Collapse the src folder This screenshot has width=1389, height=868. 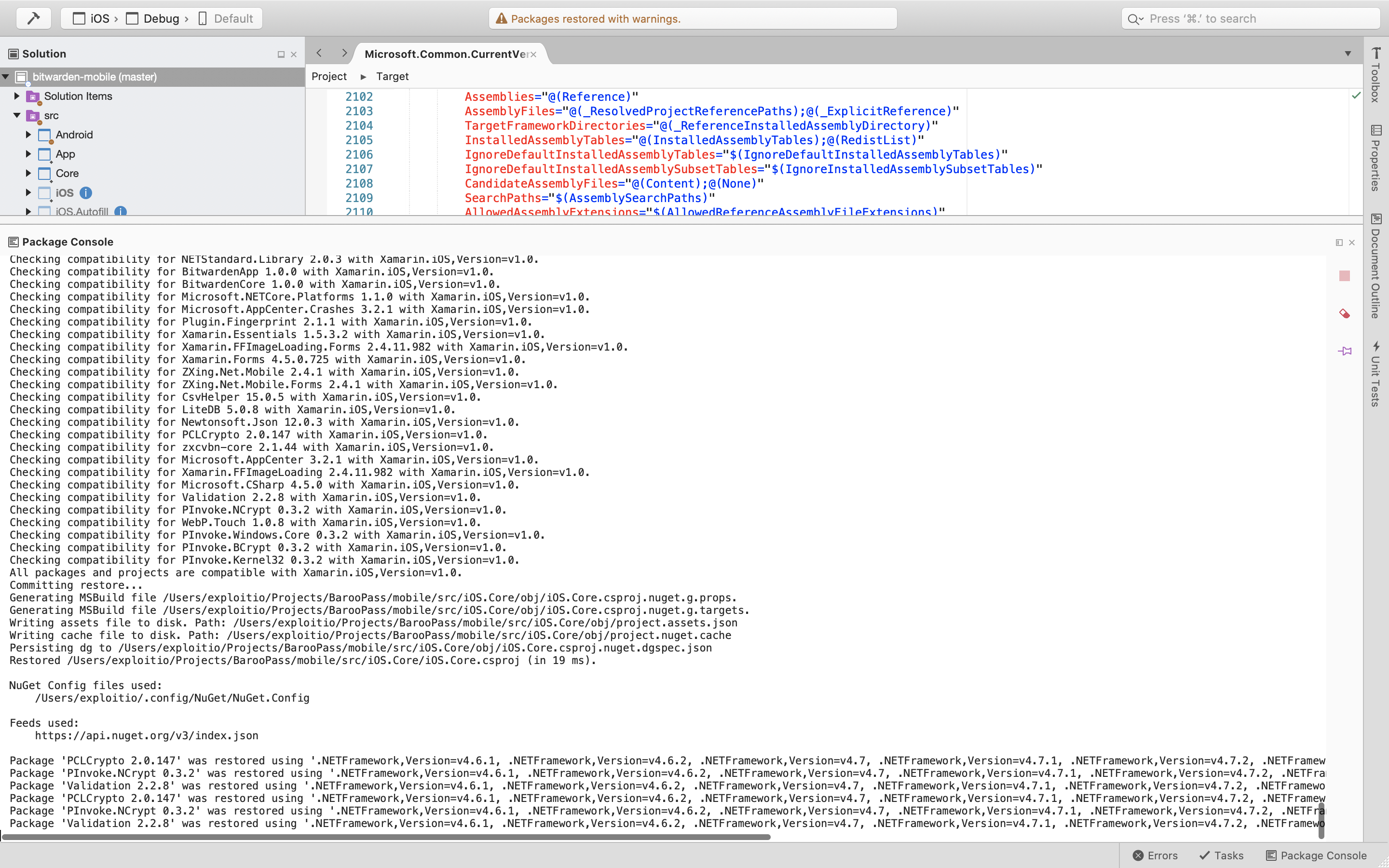[x=17, y=115]
